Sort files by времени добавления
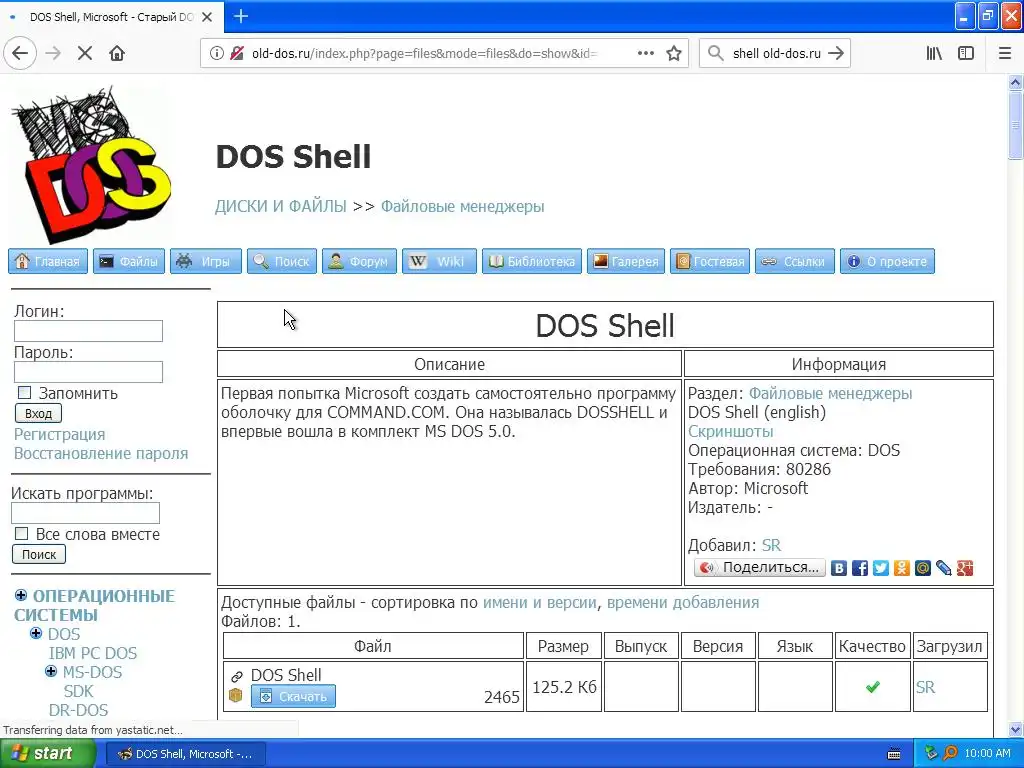 (x=682, y=603)
